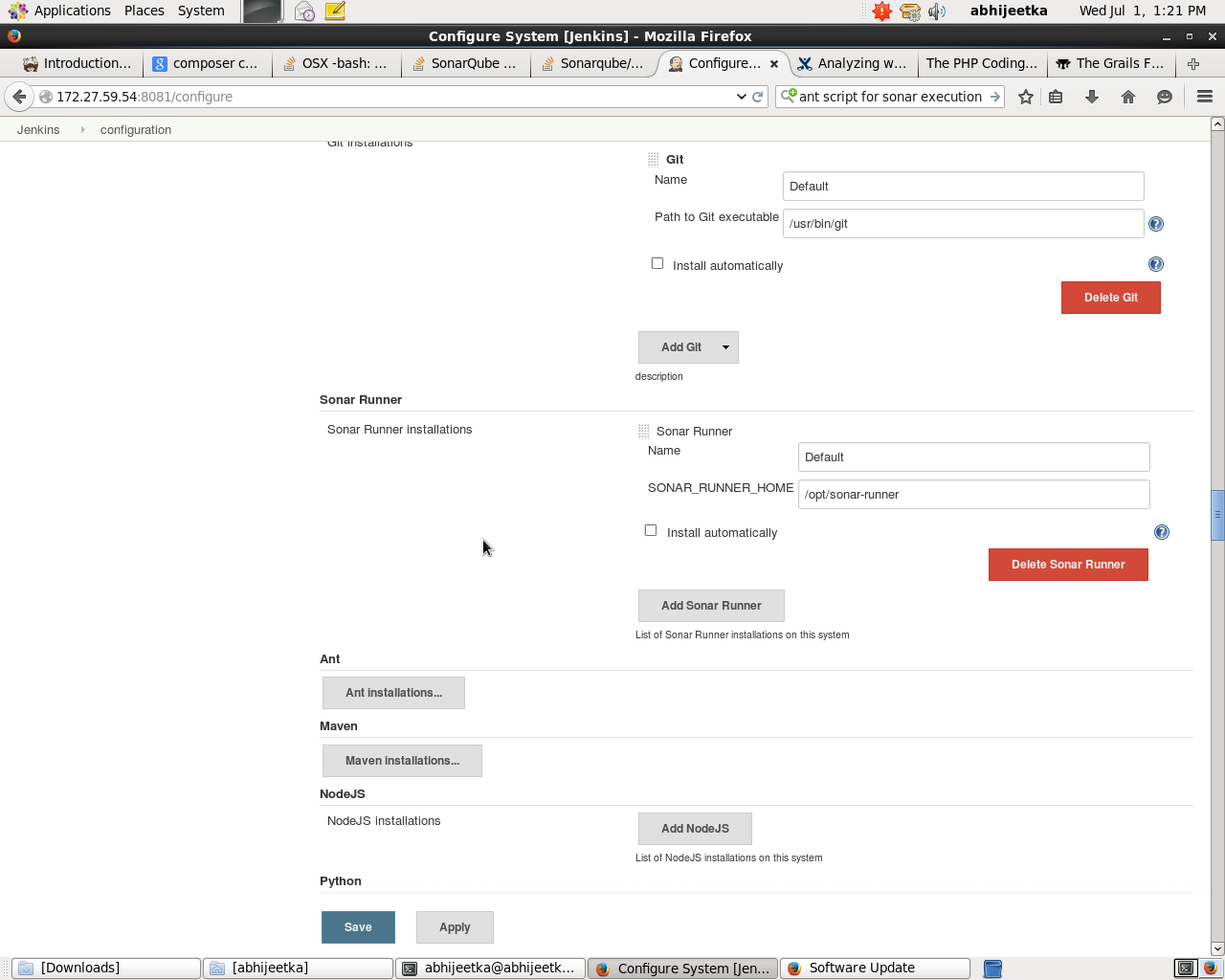Click the terminal tray icon at bottom right
The width and height of the screenshot is (1225, 980).
point(1186,969)
